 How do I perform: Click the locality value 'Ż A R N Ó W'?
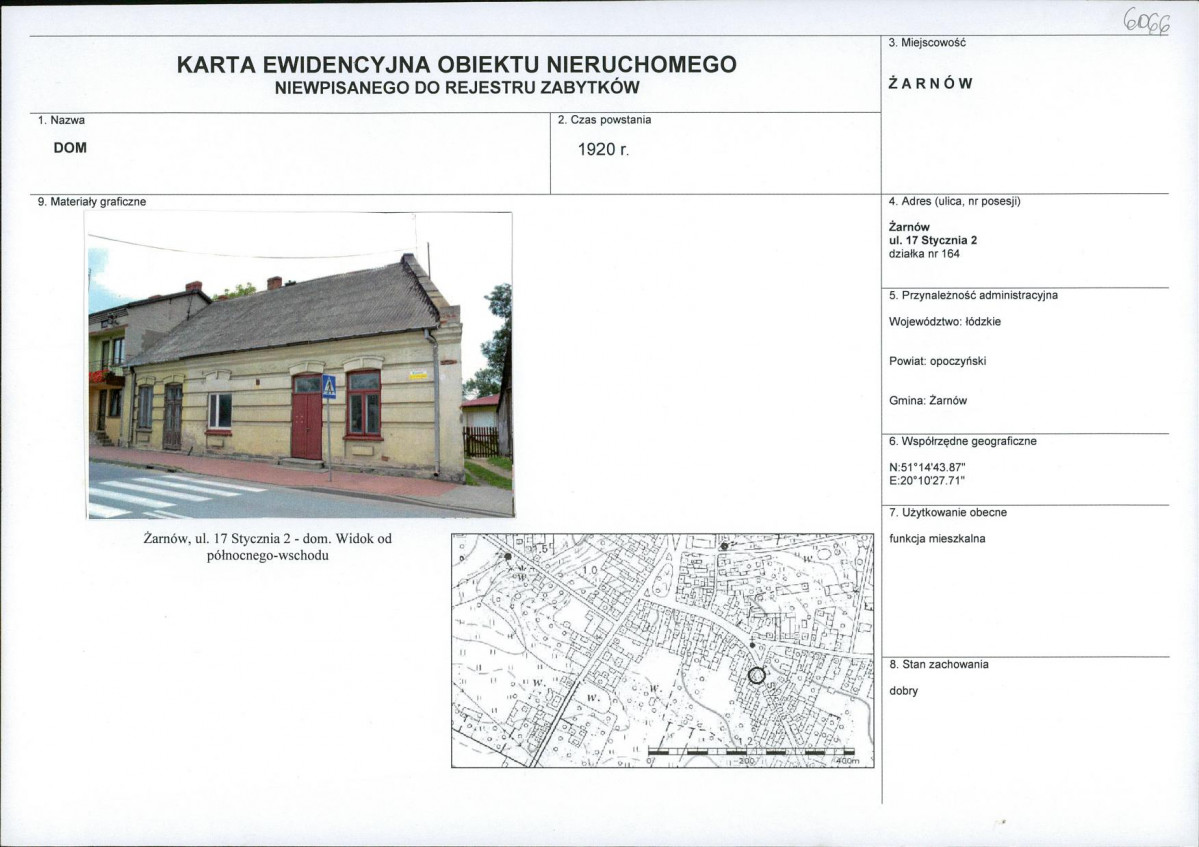pyautogui.click(x=931, y=83)
